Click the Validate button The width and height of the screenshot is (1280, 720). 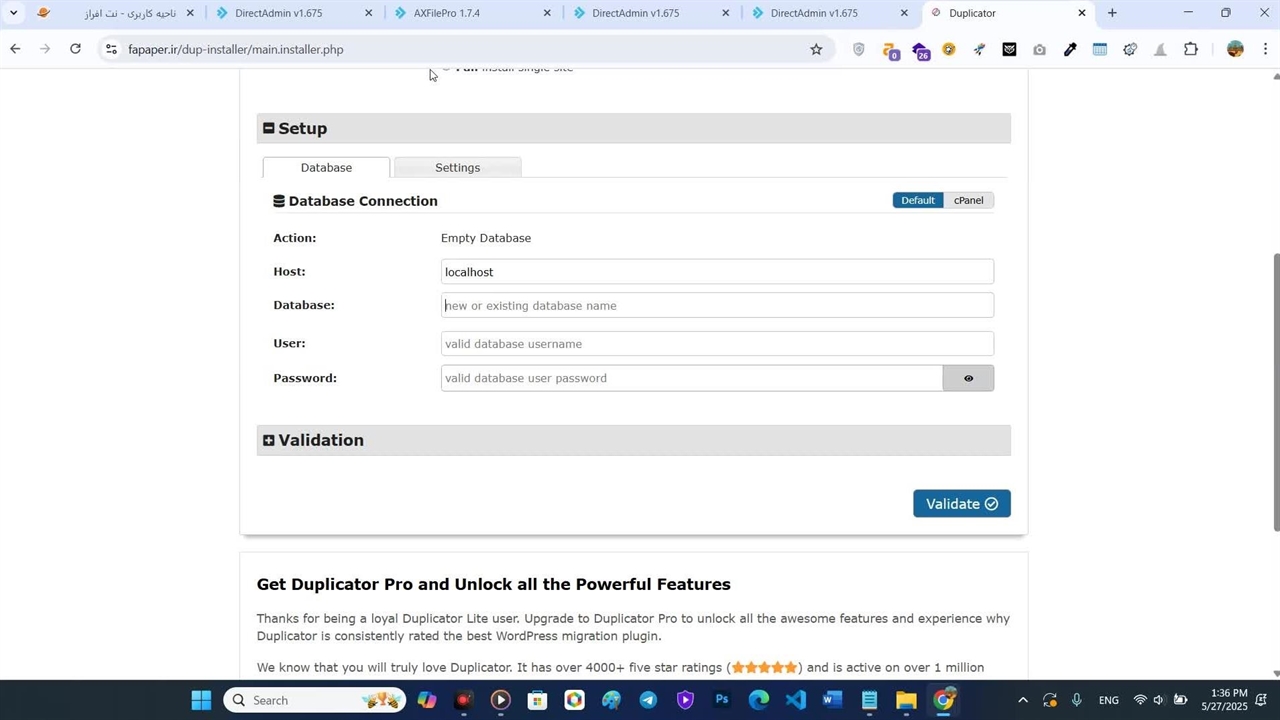[x=961, y=504]
